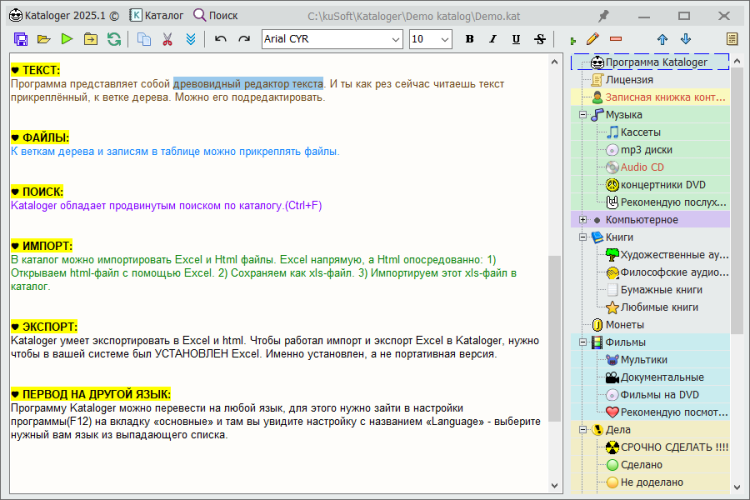Toggle Bold text formatting
This screenshot has width=750, height=500.
point(470,39)
